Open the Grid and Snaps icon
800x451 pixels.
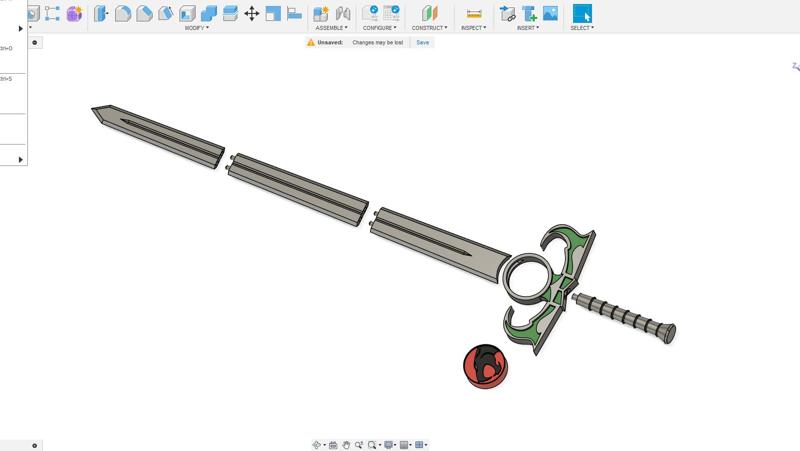(x=404, y=445)
